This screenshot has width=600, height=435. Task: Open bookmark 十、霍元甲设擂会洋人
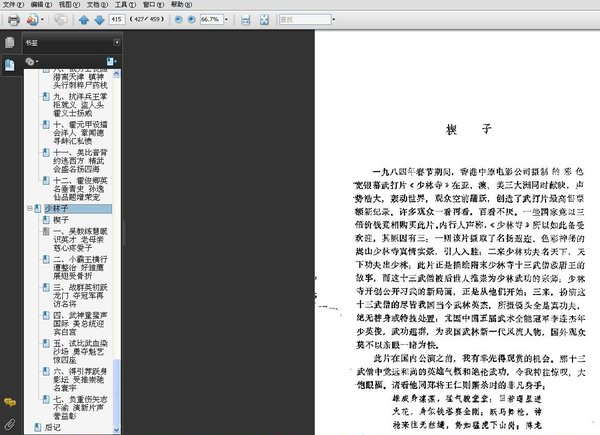coord(80,133)
